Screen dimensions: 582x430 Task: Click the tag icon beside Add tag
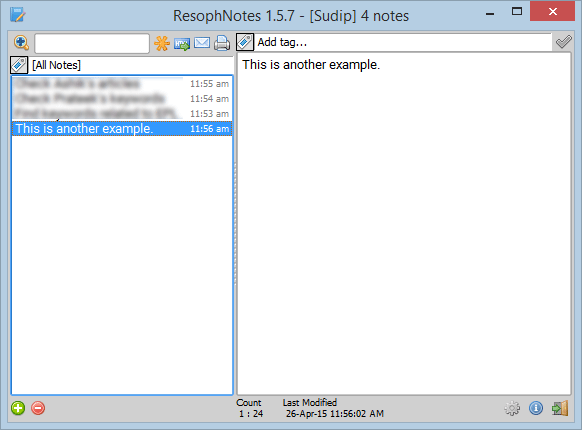coord(245,42)
